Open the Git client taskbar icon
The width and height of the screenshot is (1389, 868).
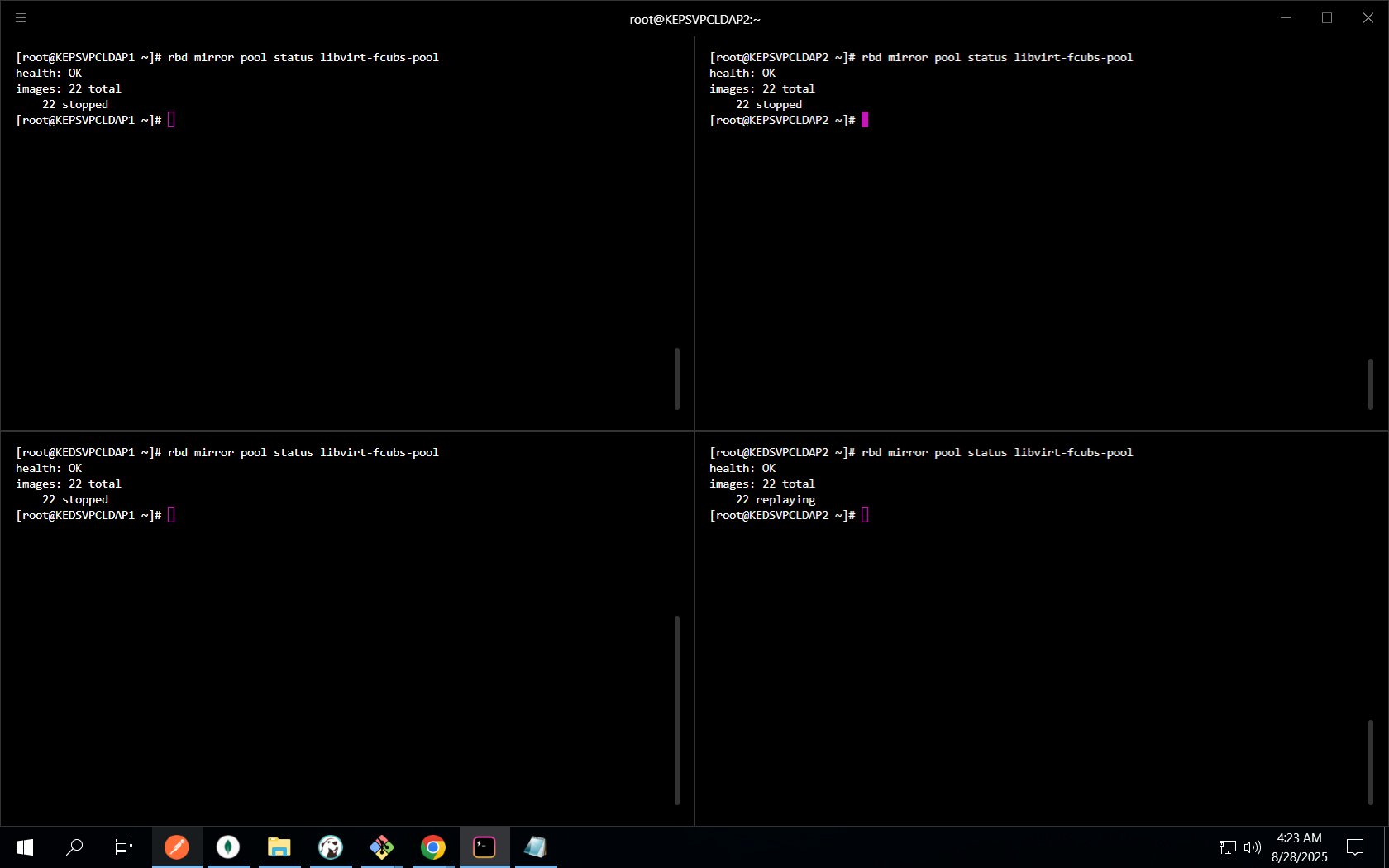(382, 847)
